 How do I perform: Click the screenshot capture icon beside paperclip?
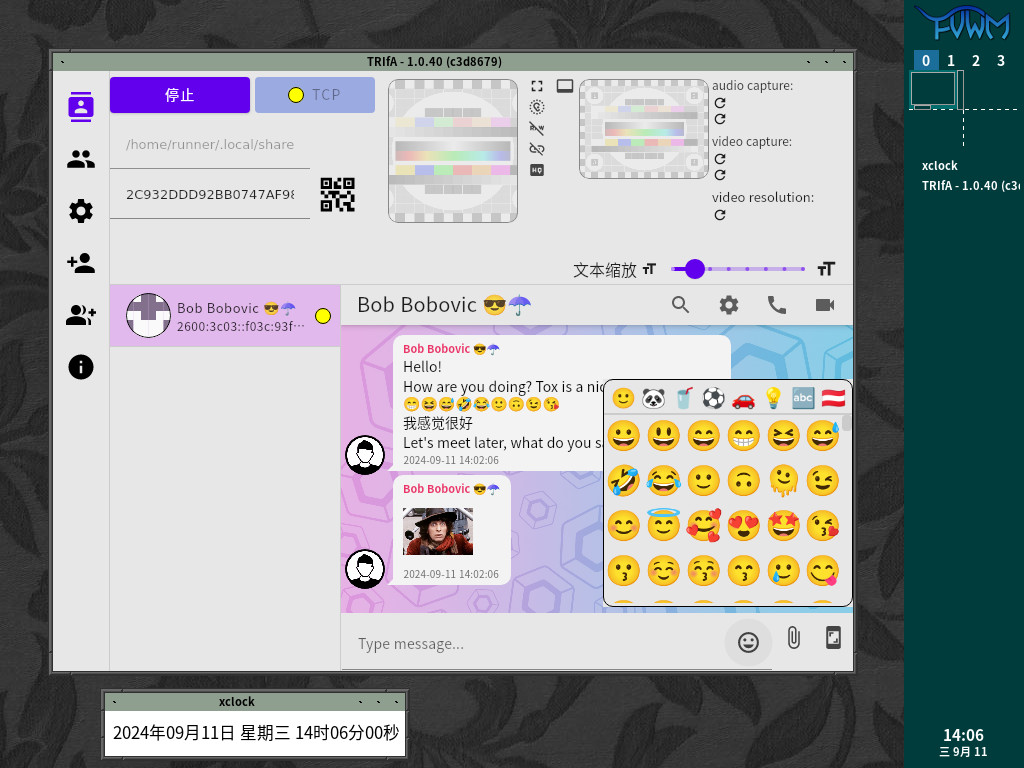click(833, 637)
